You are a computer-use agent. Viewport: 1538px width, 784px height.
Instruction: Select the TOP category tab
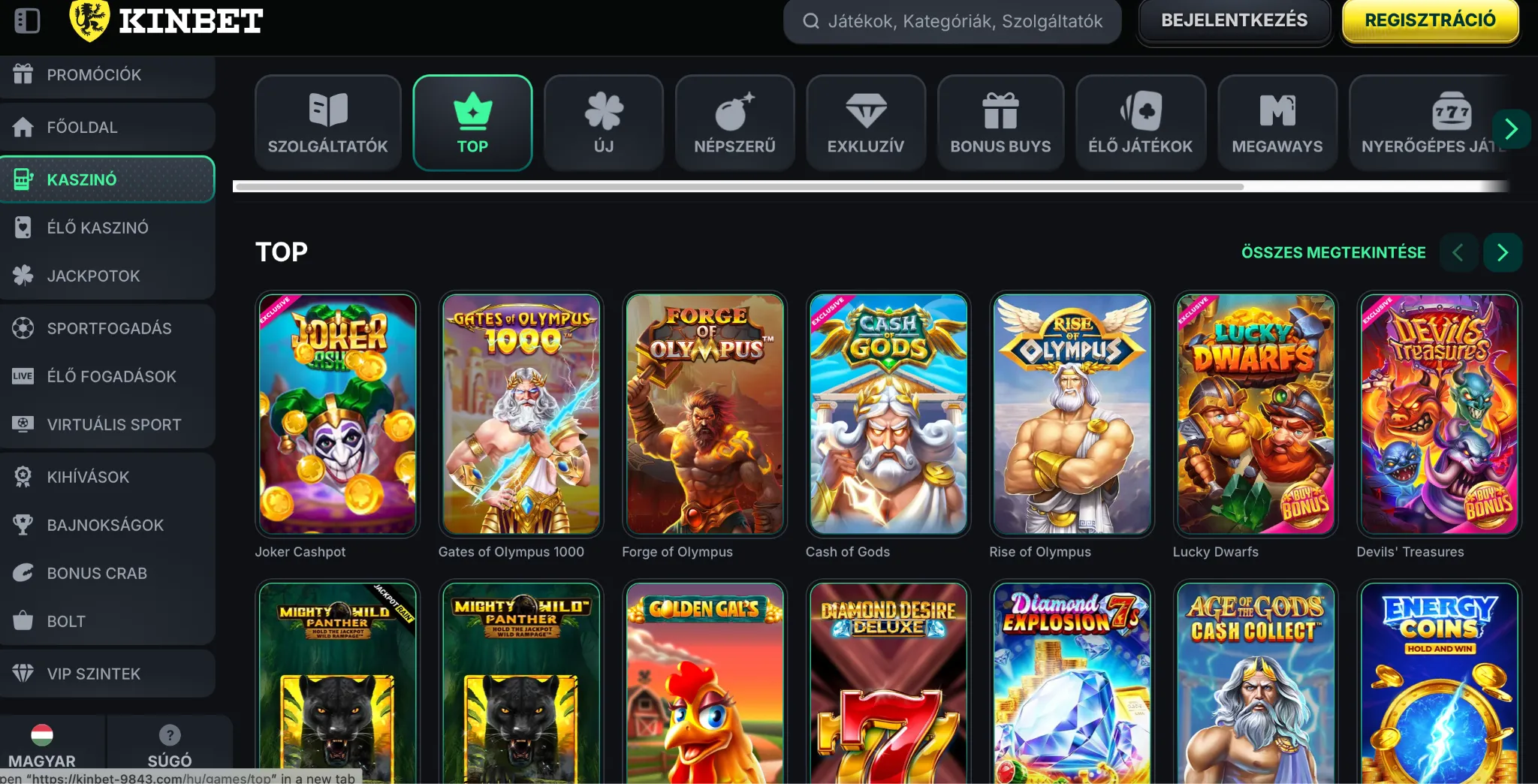pyautogui.click(x=472, y=123)
